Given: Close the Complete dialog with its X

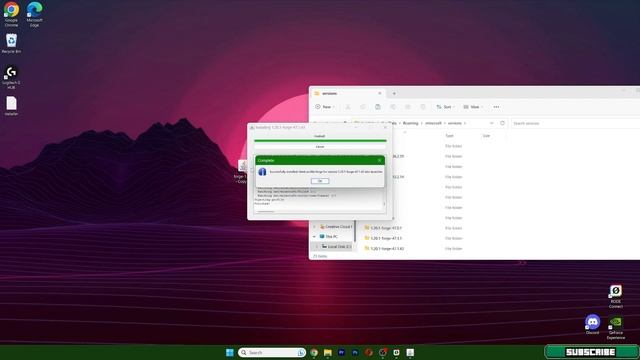Looking at the screenshot, I should pyautogui.click(x=379, y=160).
